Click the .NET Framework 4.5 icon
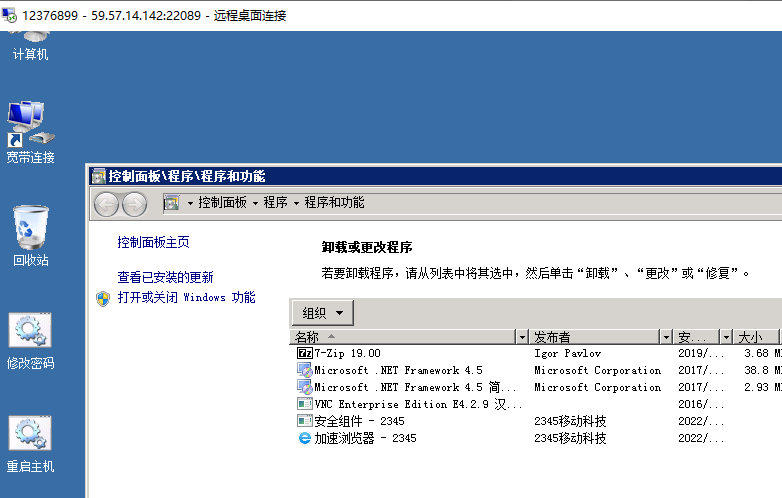 point(304,370)
